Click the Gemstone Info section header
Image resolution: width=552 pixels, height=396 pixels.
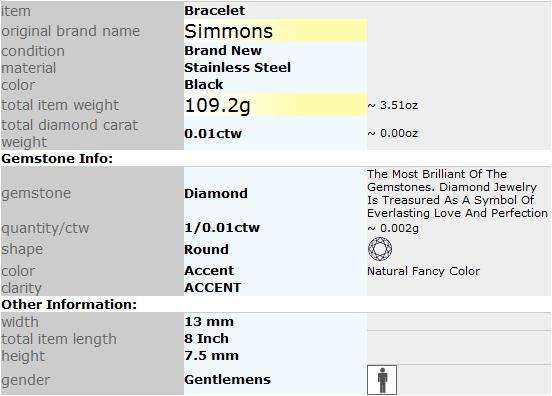point(57,158)
